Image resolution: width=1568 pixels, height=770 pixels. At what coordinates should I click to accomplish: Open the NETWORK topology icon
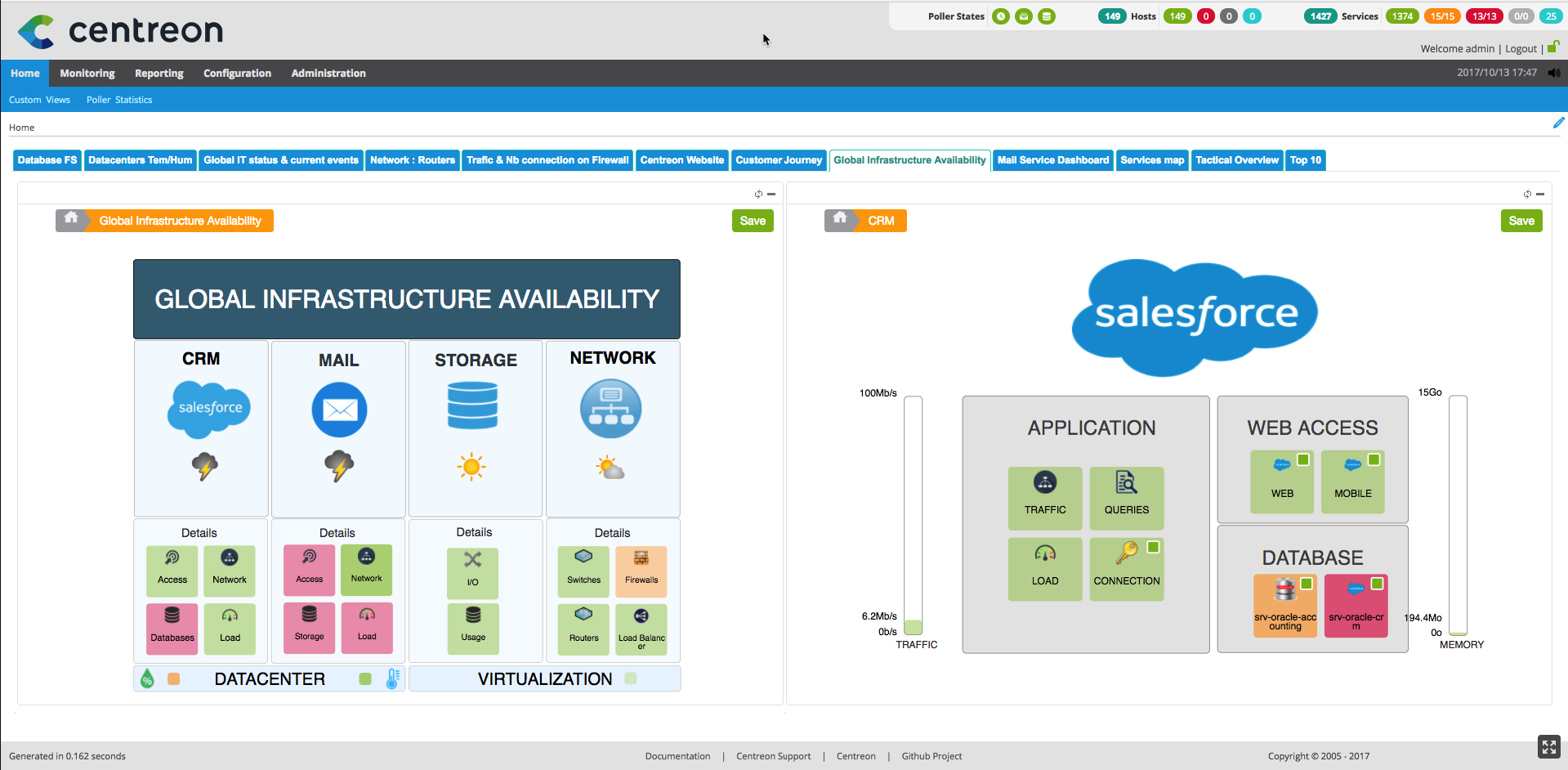pyautogui.click(x=610, y=409)
